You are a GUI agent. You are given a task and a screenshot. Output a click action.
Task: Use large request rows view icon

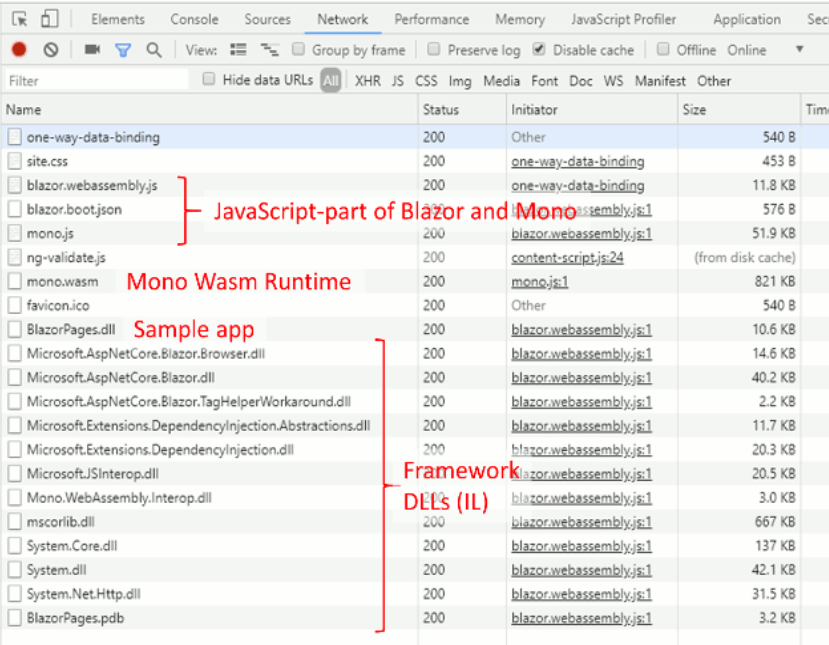(x=238, y=50)
